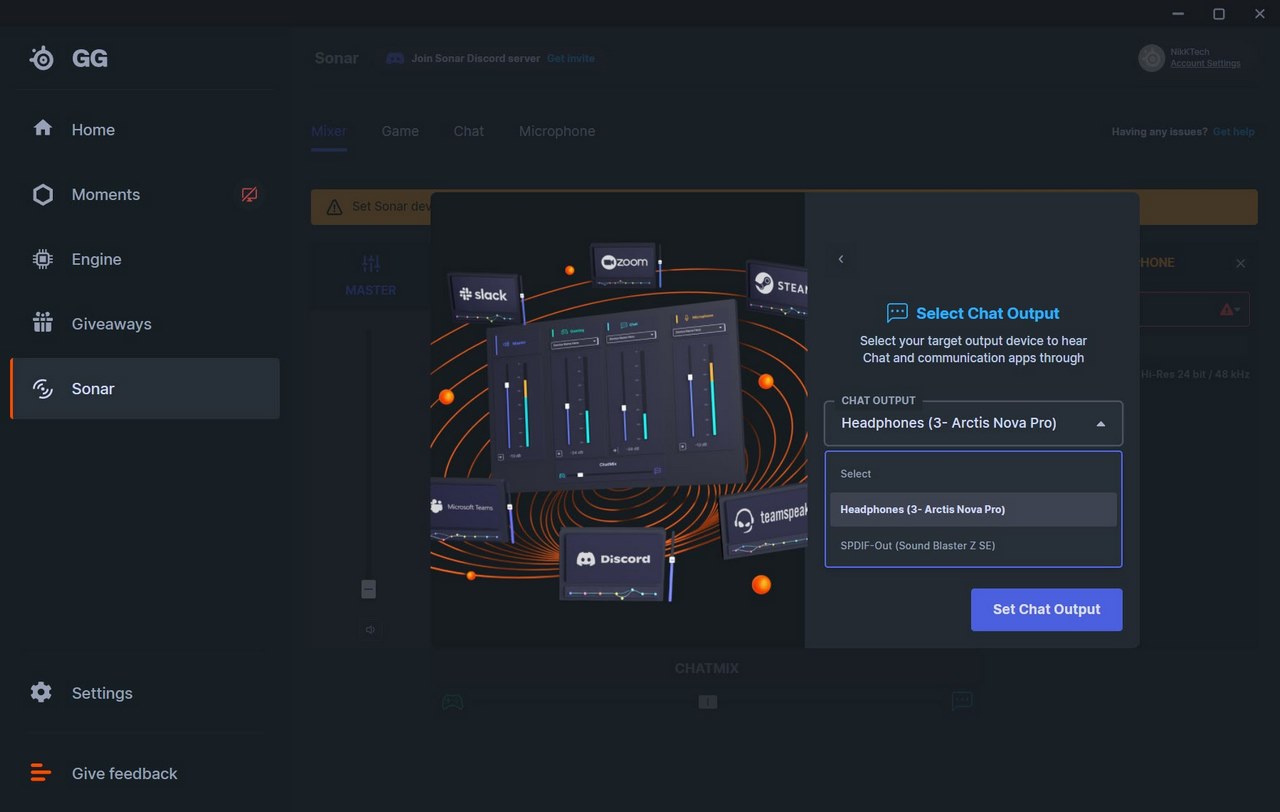Click 'Join Sonar Discord server' text
The image size is (1280, 812).
476,58
